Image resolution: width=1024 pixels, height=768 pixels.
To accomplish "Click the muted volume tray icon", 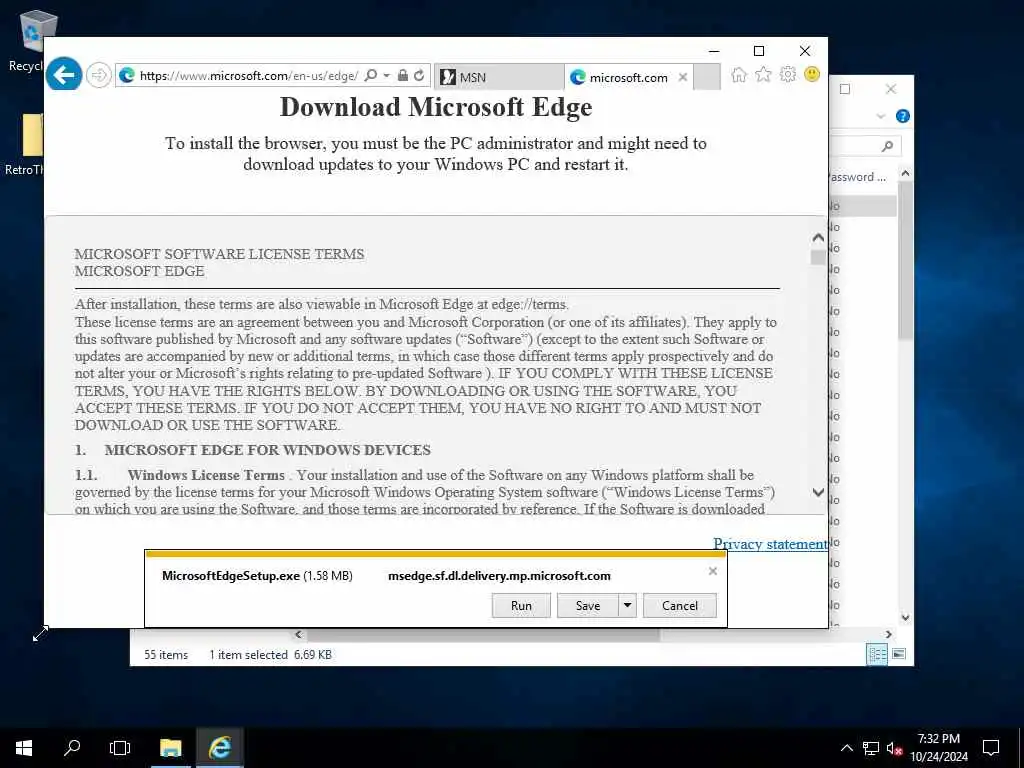I will point(894,748).
